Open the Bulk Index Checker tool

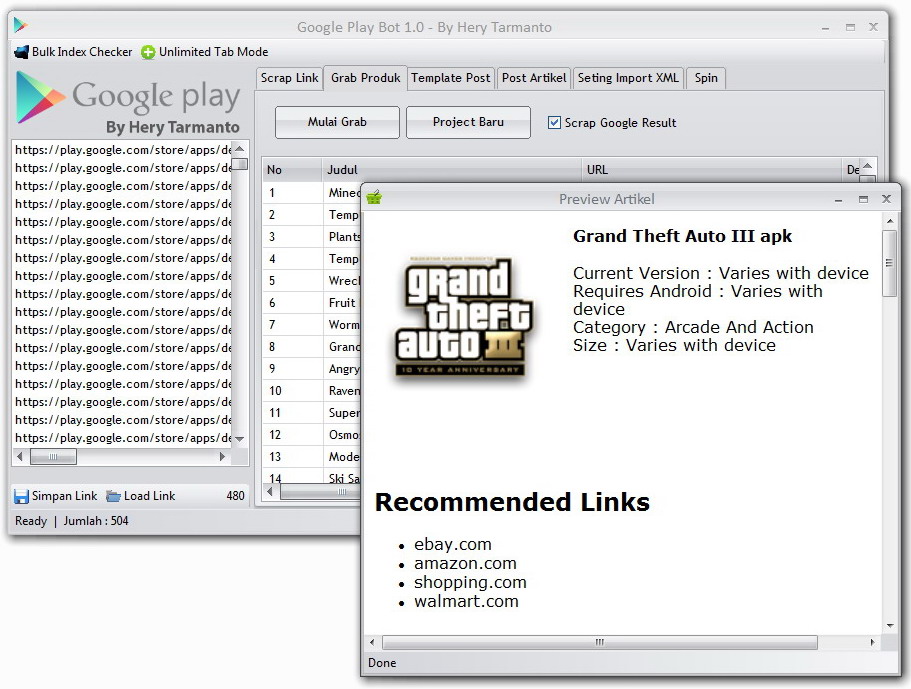[x=74, y=52]
